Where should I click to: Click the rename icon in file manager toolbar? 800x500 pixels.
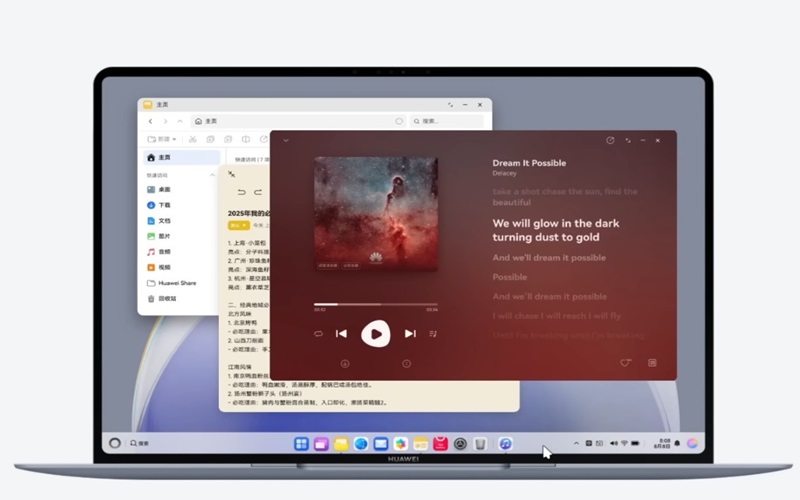pos(246,139)
